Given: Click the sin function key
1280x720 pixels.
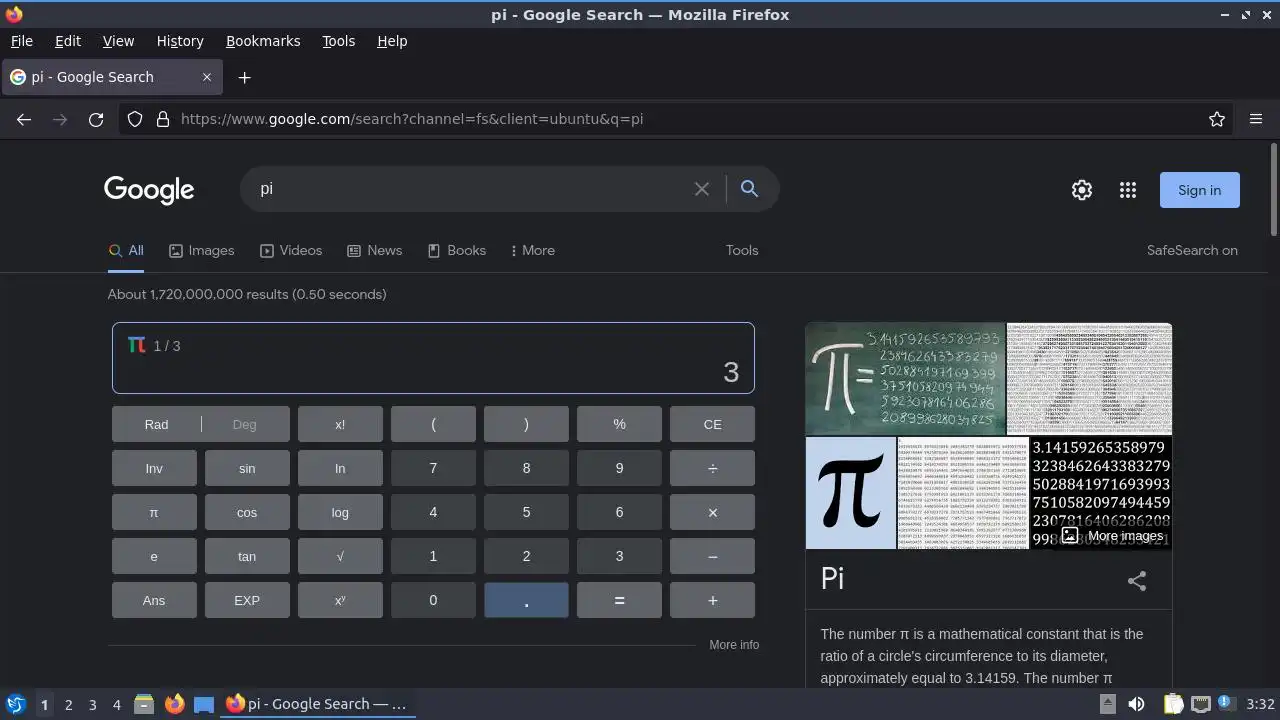Looking at the screenshot, I should [247, 468].
